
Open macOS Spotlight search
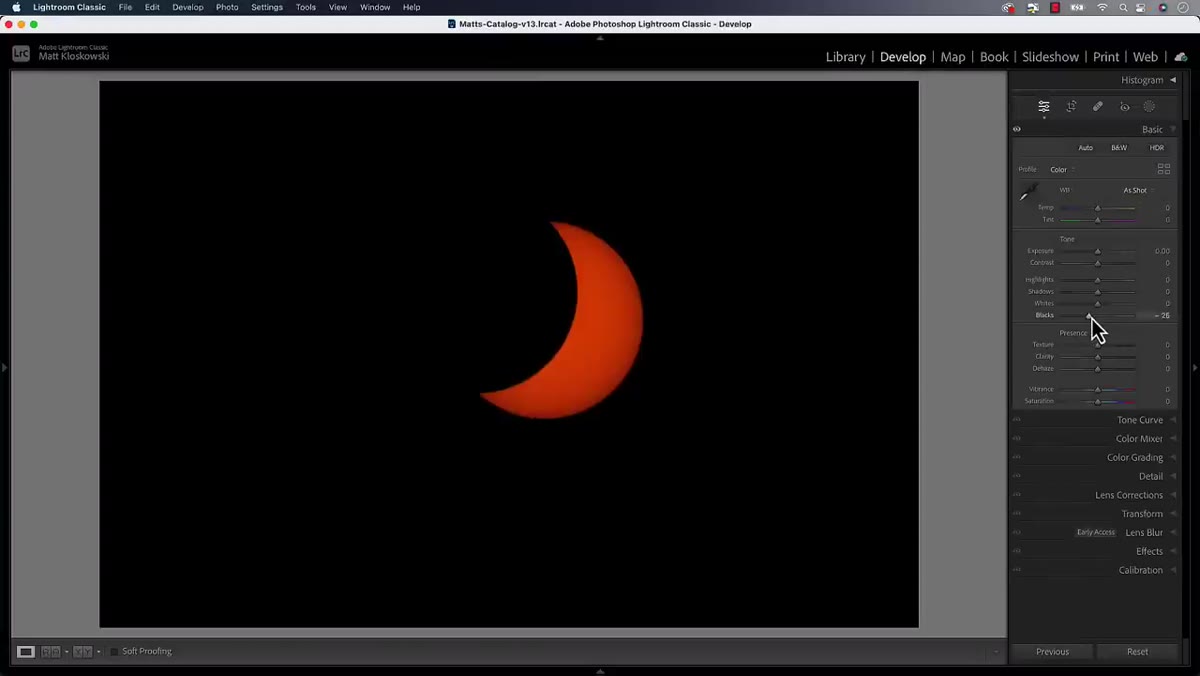pos(1123,7)
